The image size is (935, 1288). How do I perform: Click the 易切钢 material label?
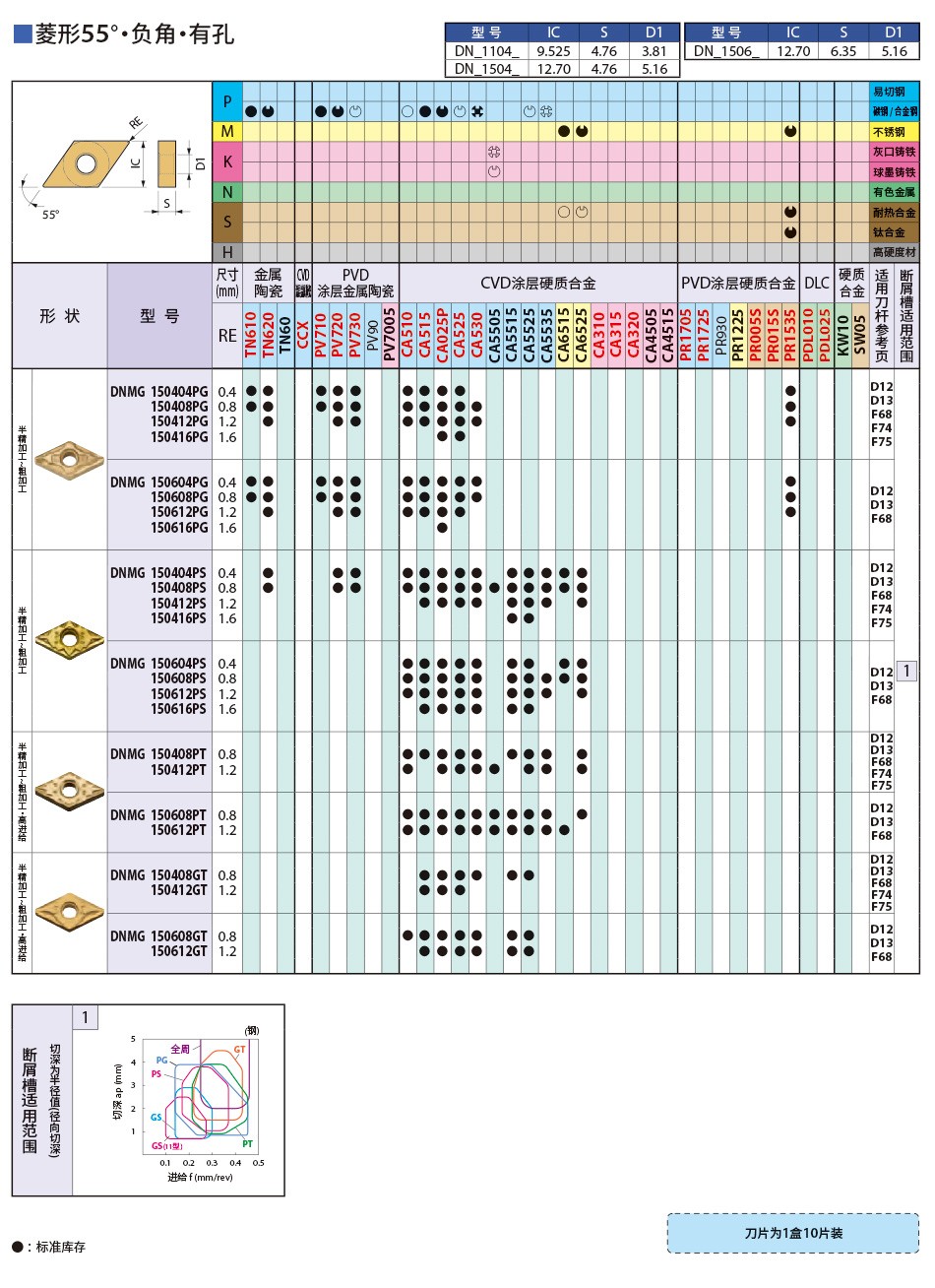pos(894,92)
